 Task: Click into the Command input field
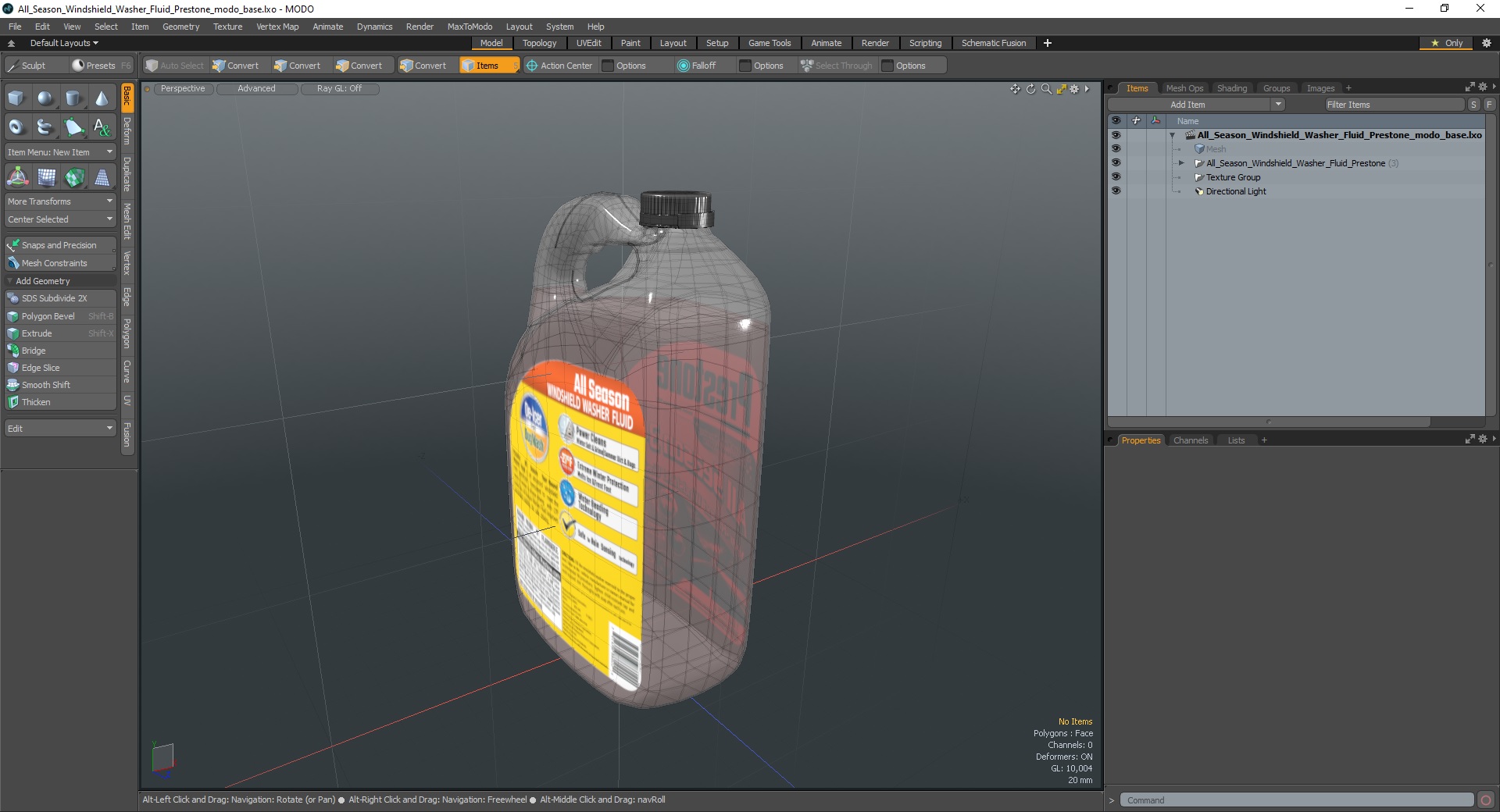click(x=1296, y=800)
